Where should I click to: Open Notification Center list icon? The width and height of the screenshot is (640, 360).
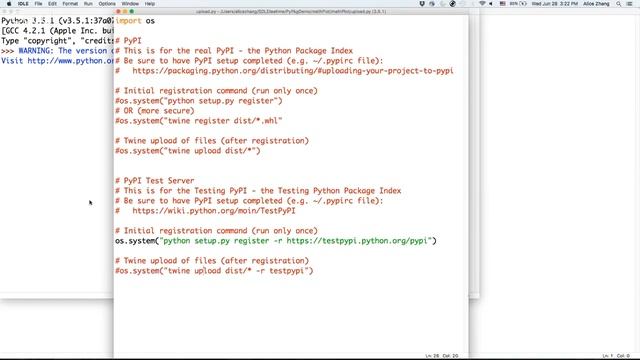coord(630,4)
